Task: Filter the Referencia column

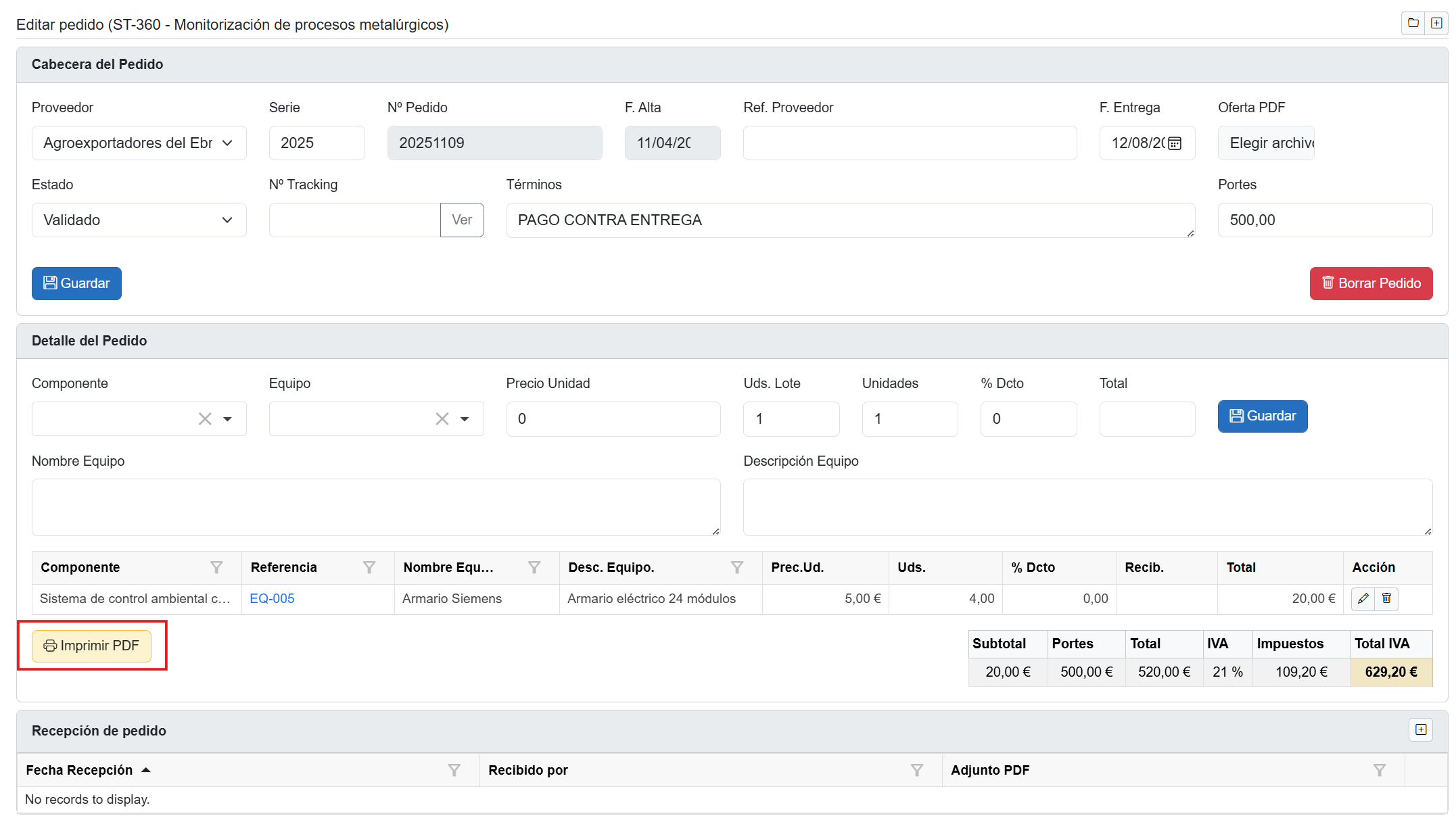Action: point(369,568)
